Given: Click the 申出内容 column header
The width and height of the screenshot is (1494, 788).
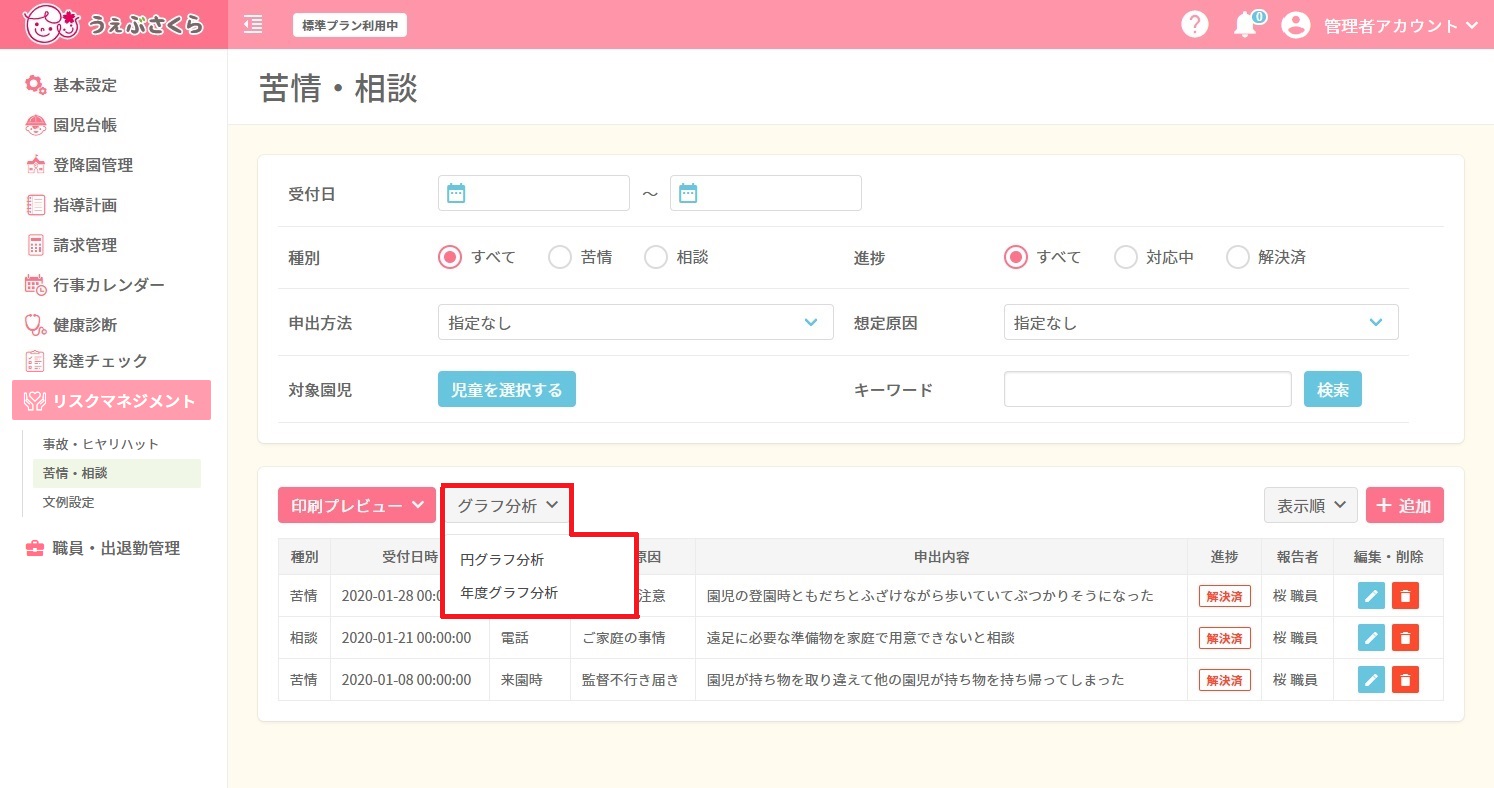Looking at the screenshot, I should 941,557.
